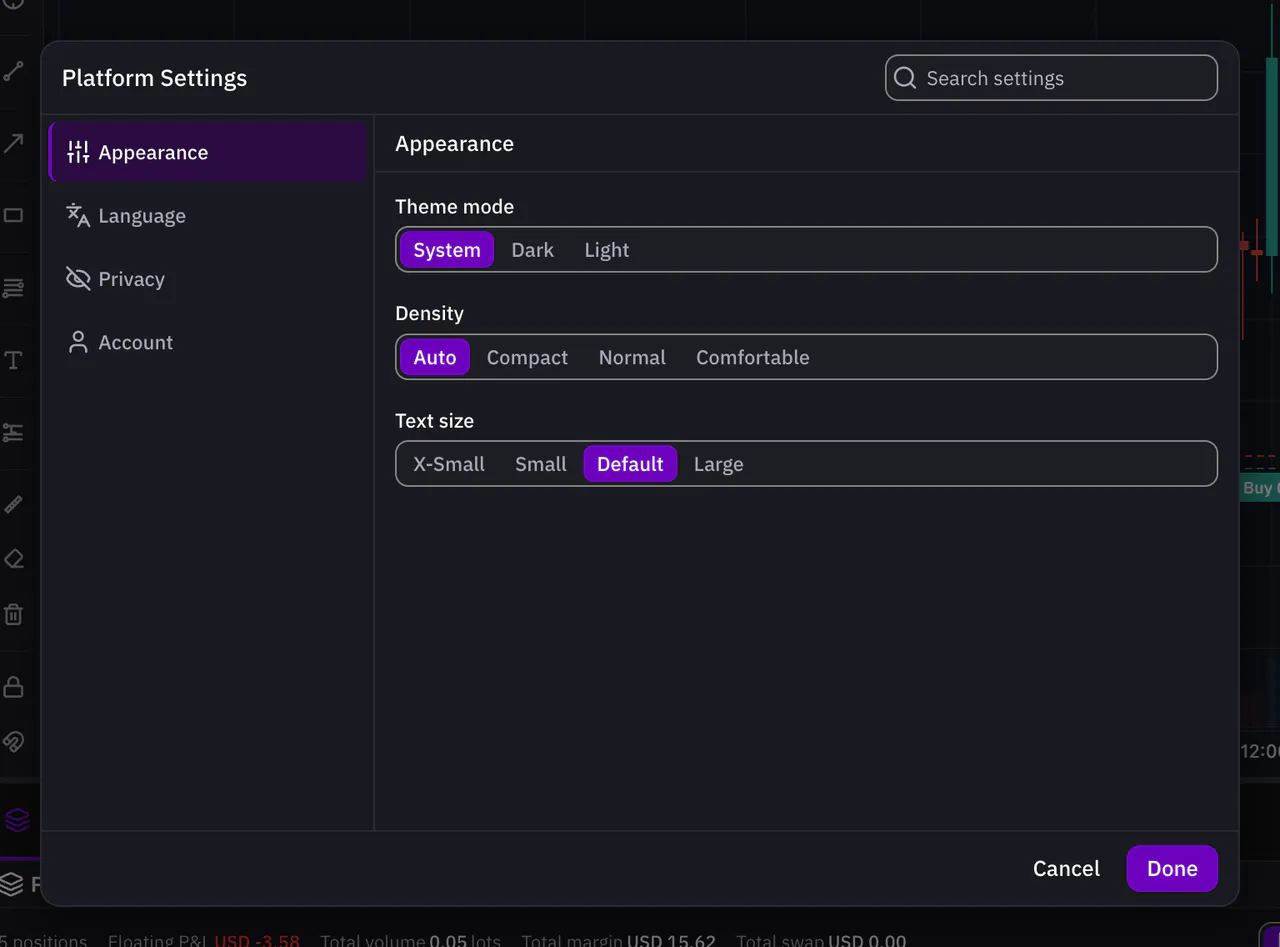Image resolution: width=1280 pixels, height=947 pixels.
Task: Toggle the magnet snap icon
Action: (13, 741)
